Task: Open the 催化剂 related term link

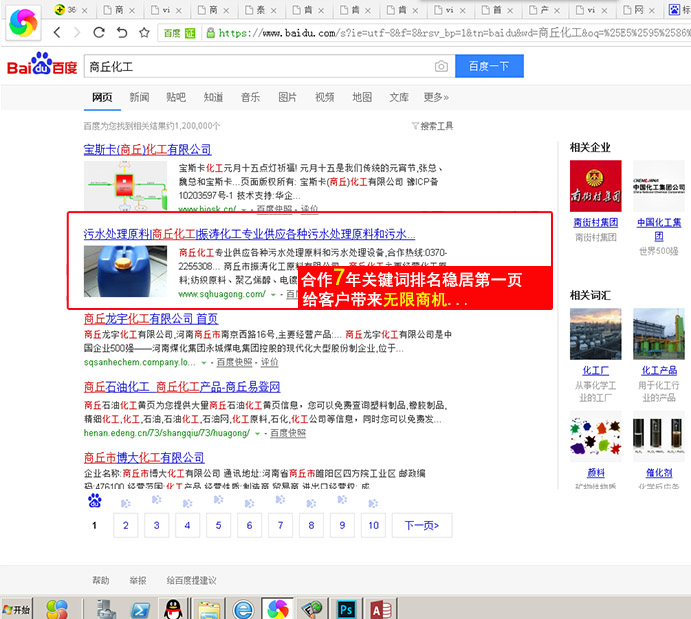Action: (659, 473)
